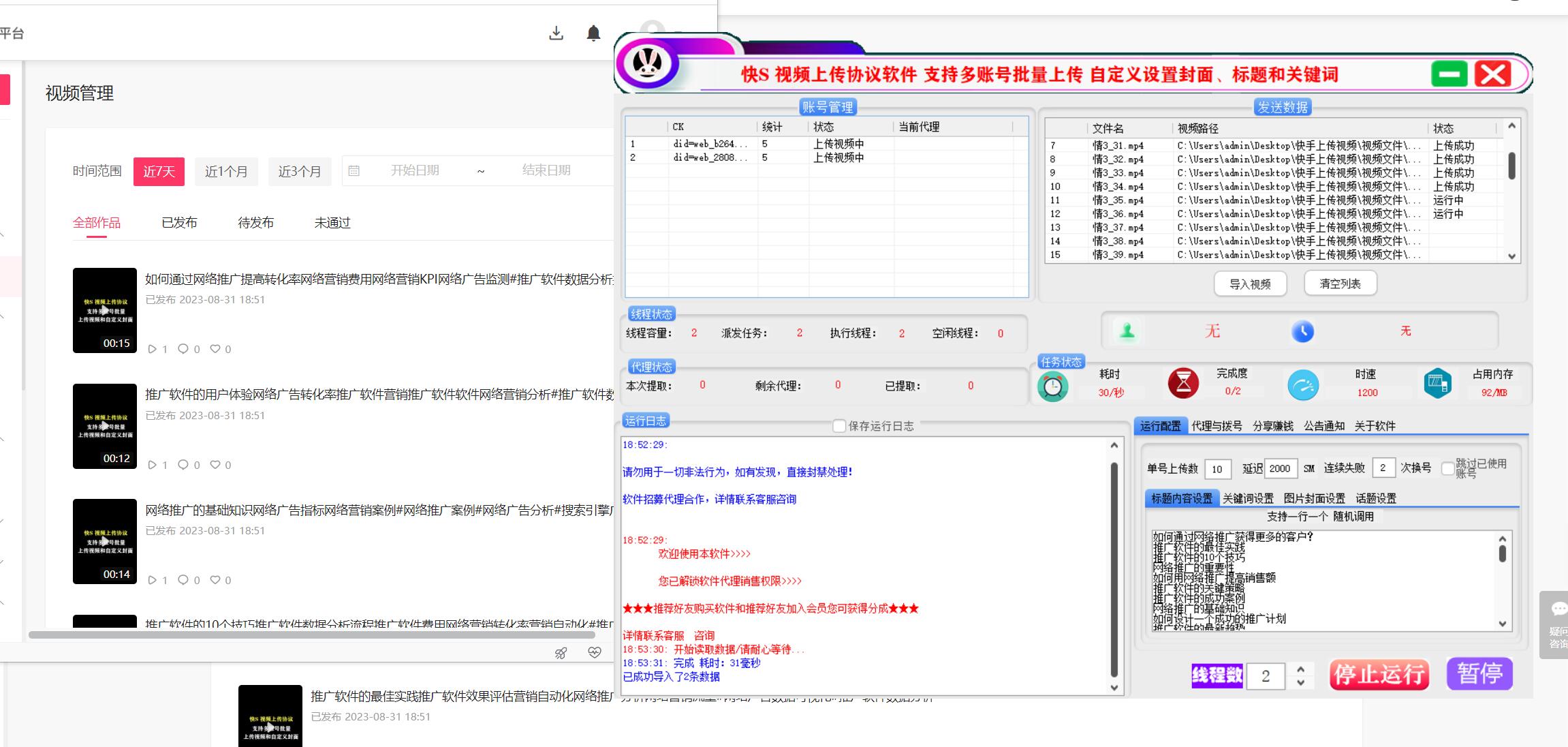Select the last 1 month filter

pyautogui.click(x=226, y=171)
